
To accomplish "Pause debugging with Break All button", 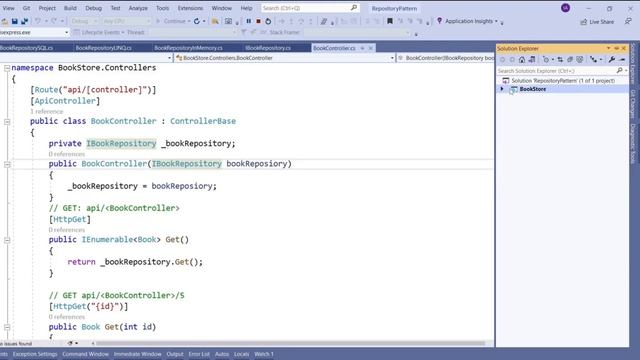I will click(249, 21).
